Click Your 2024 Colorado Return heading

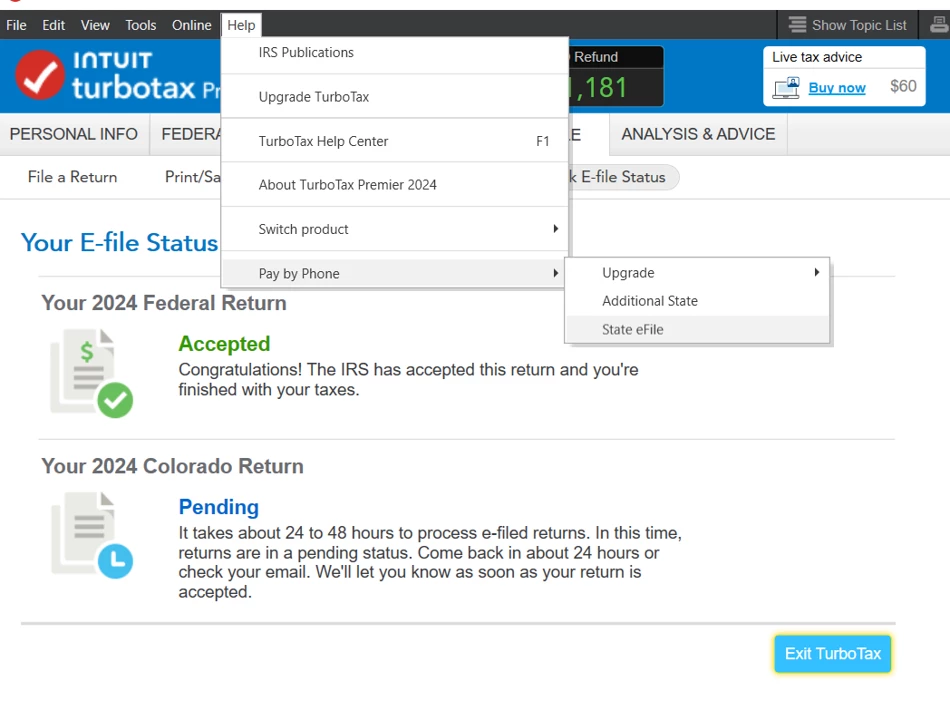(x=173, y=466)
